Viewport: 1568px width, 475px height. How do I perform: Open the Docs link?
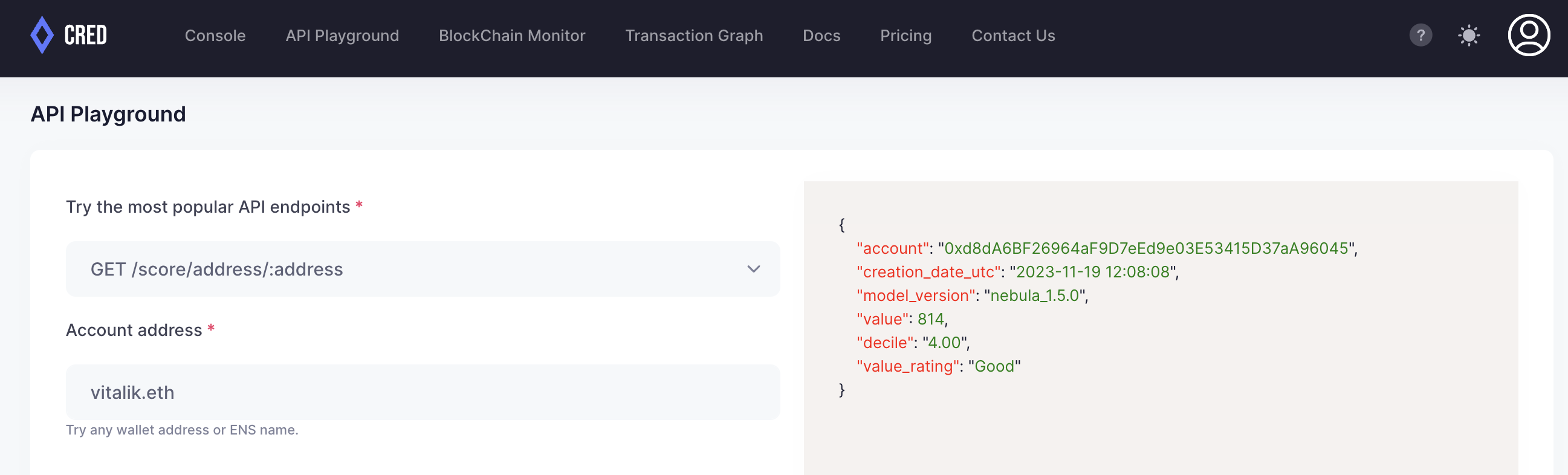pos(821,36)
